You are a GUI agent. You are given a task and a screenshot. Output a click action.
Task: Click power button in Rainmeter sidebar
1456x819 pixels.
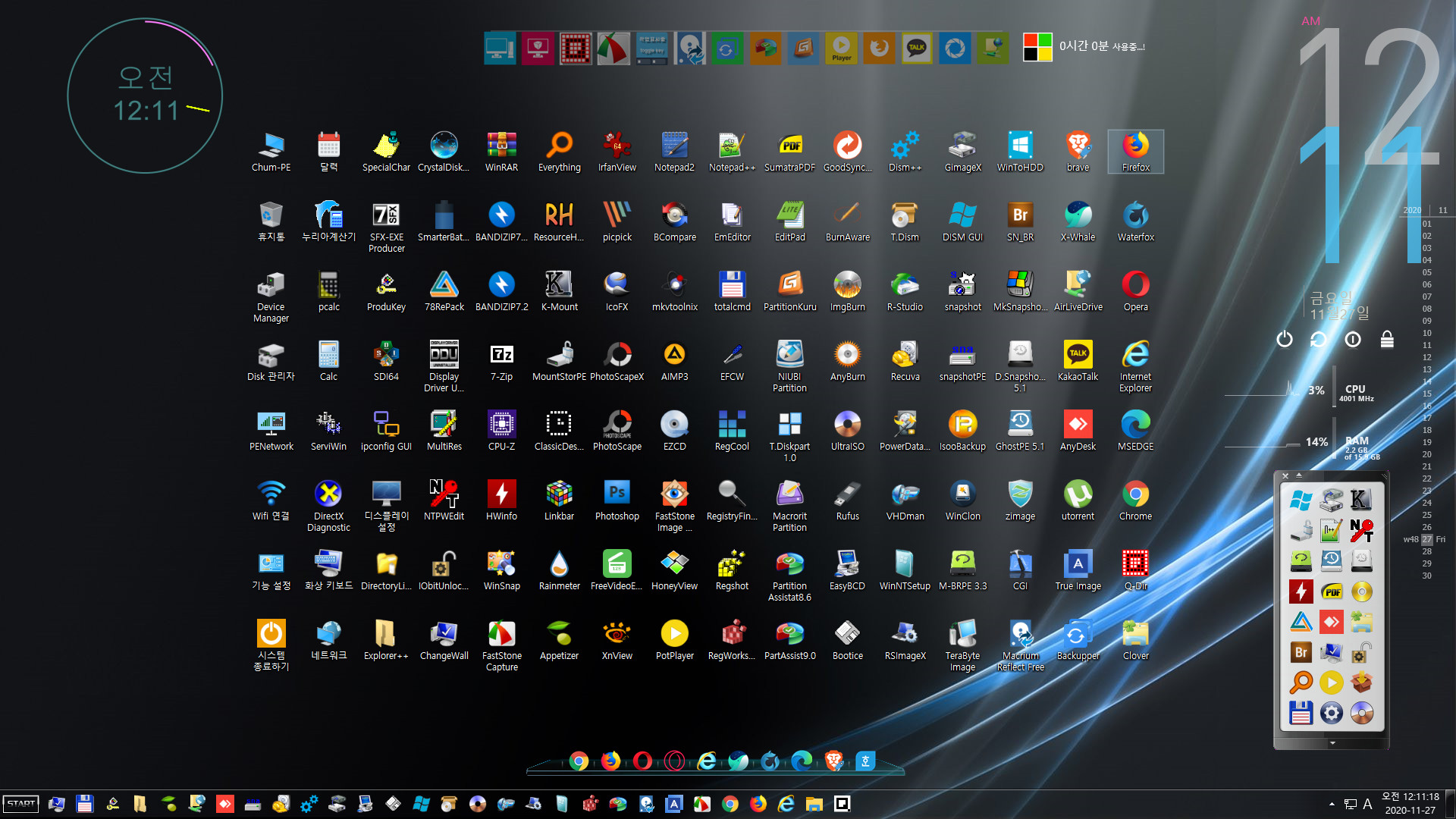(x=1284, y=339)
